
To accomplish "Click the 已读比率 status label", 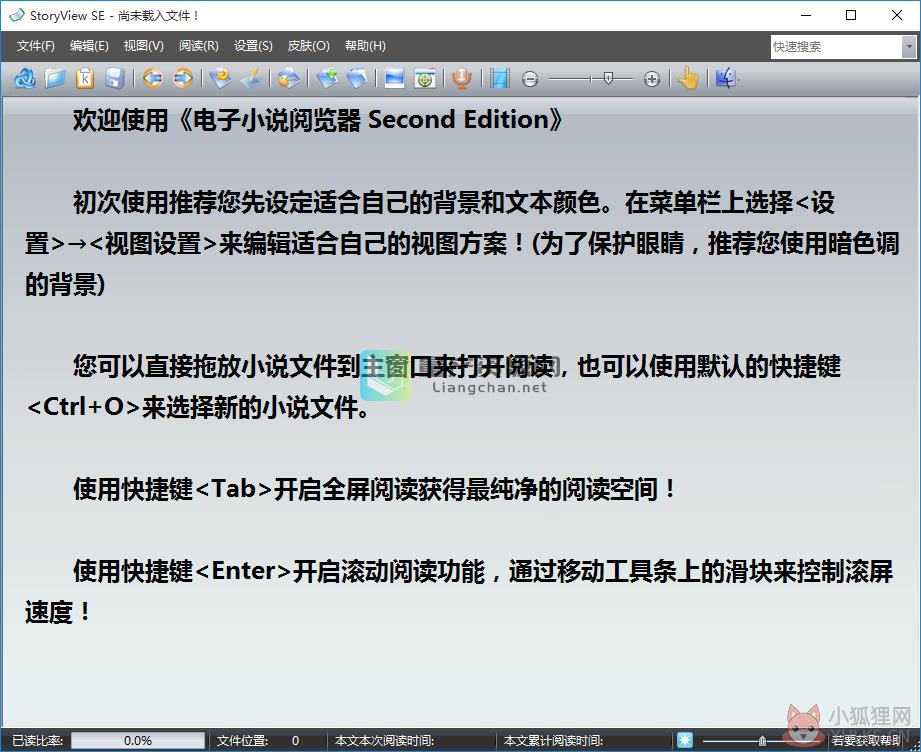I will [38, 740].
